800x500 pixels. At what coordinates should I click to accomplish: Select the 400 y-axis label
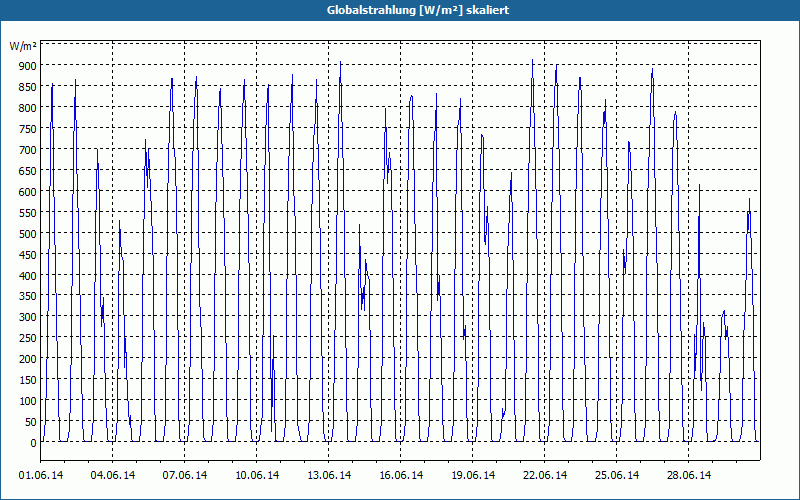(x=28, y=275)
